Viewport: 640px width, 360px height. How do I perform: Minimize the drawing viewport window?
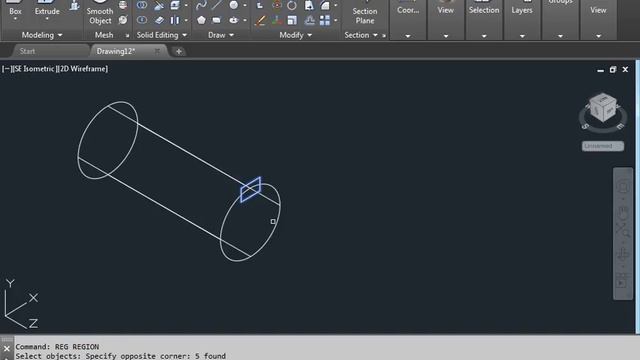[x=600, y=70]
